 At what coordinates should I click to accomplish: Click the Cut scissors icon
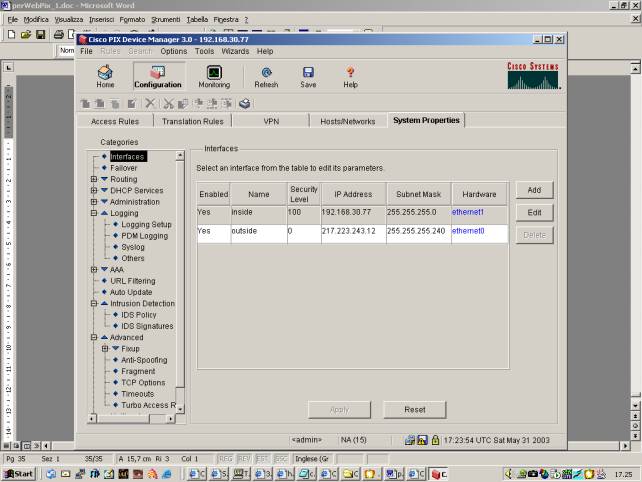[x=168, y=104]
